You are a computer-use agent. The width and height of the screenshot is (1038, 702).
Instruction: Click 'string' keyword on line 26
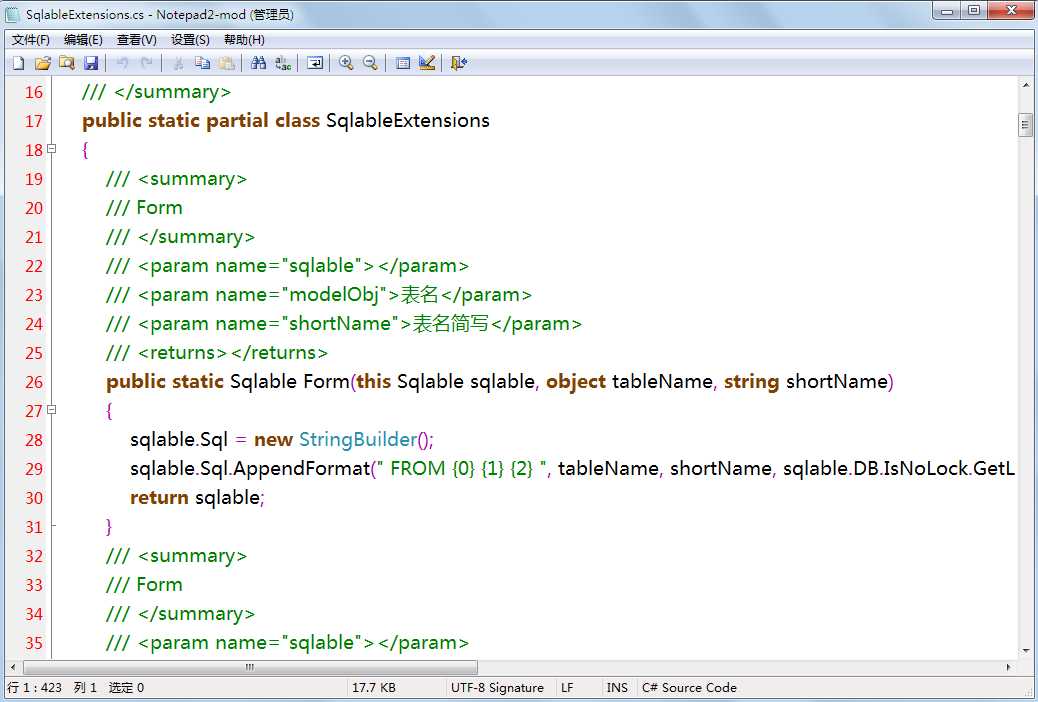(751, 382)
